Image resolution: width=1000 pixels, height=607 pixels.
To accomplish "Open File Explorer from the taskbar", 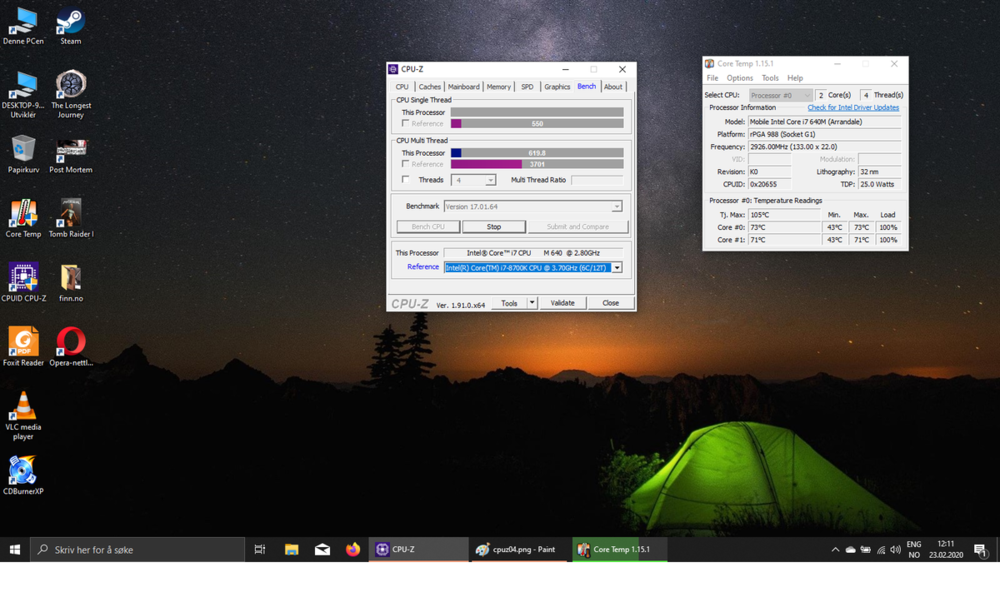I will tap(291, 549).
